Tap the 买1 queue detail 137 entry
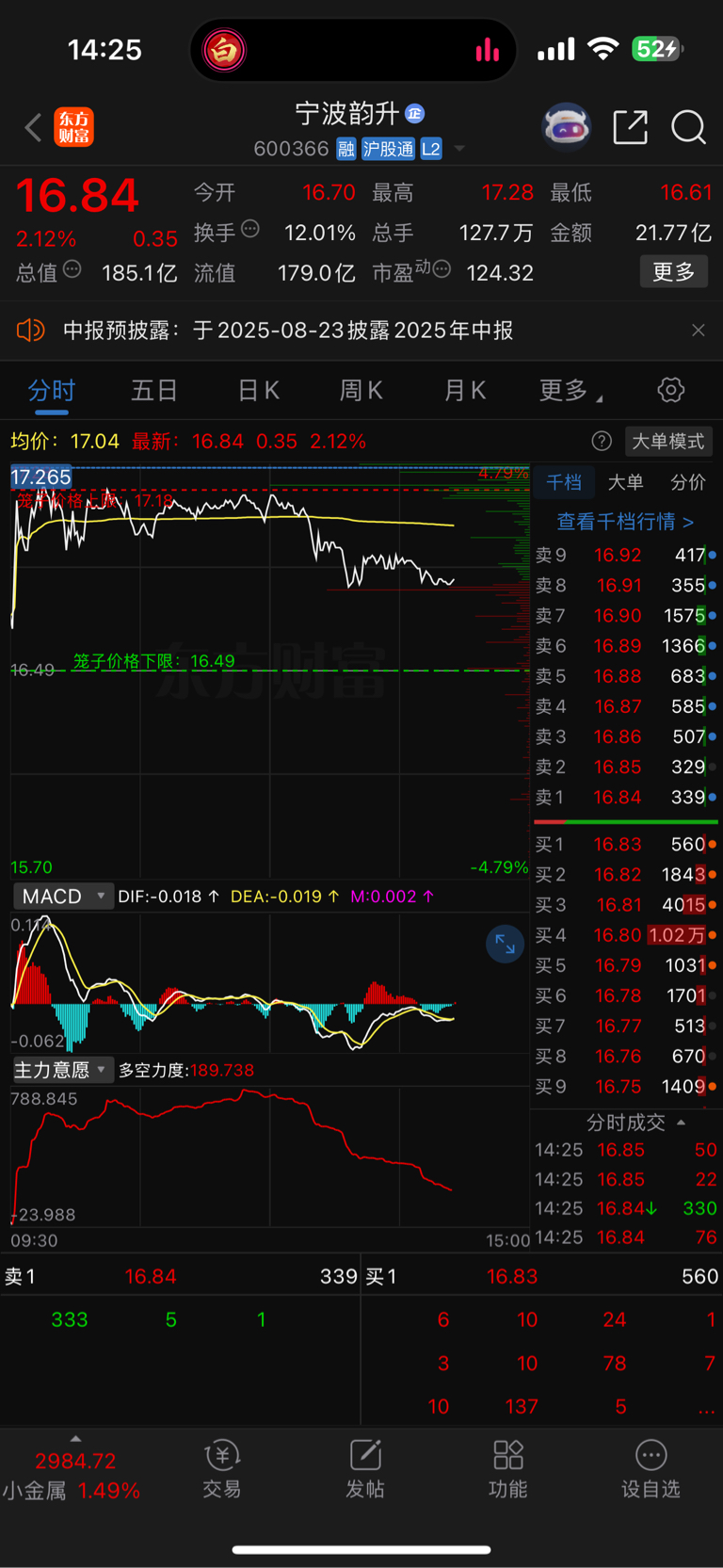723x1568 pixels. coord(522,1406)
